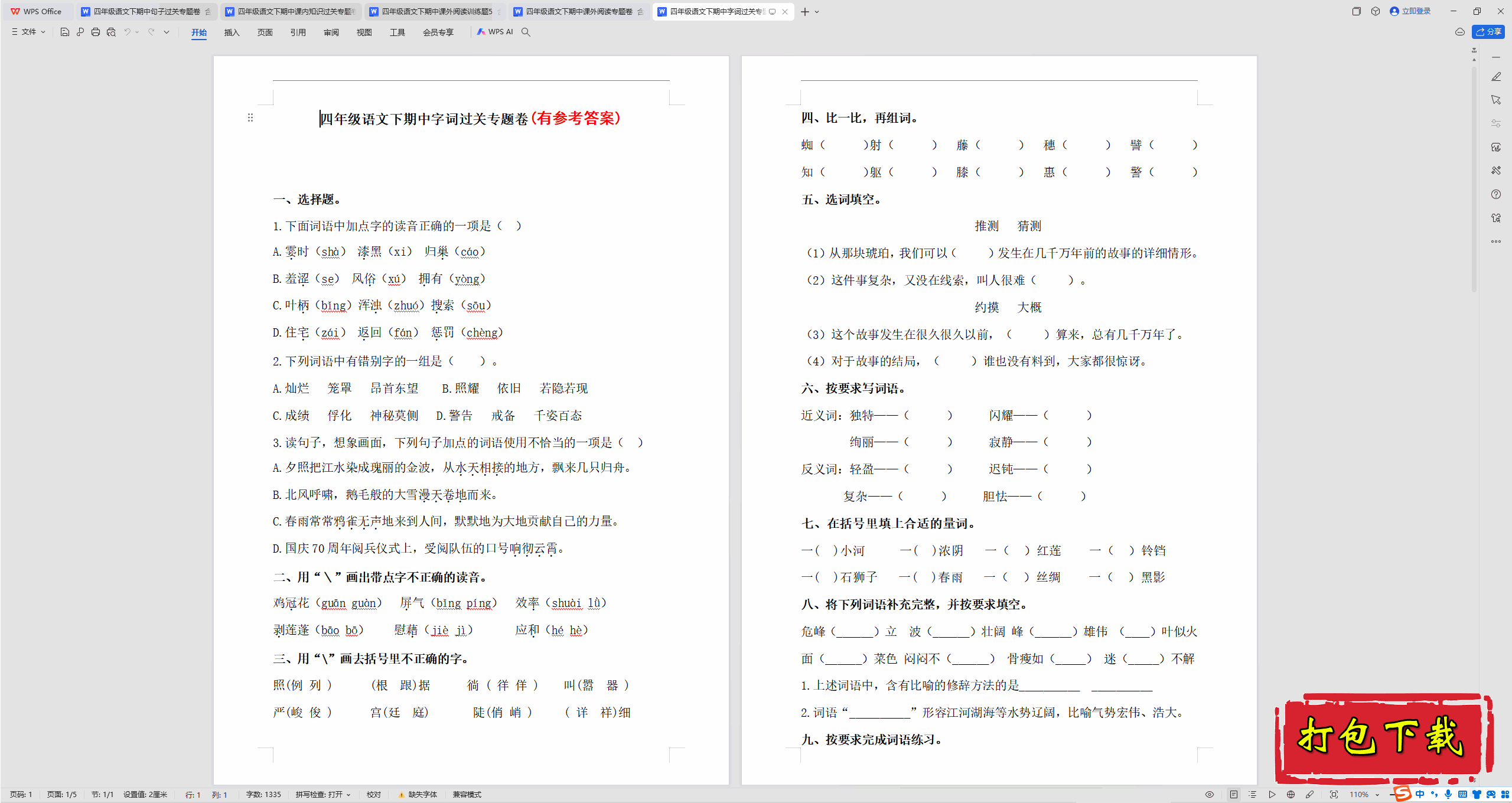
Task: Click the zoom out minus on zoom slider
Action: click(1392, 795)
